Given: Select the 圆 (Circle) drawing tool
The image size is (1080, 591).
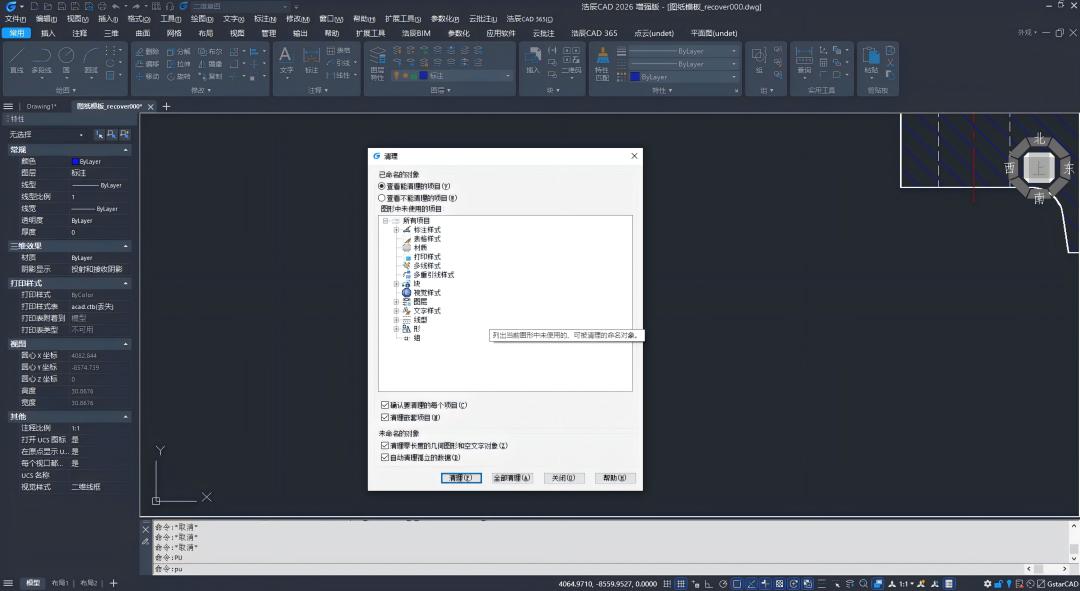Looking at the screenshot, I should click(66, 61).
